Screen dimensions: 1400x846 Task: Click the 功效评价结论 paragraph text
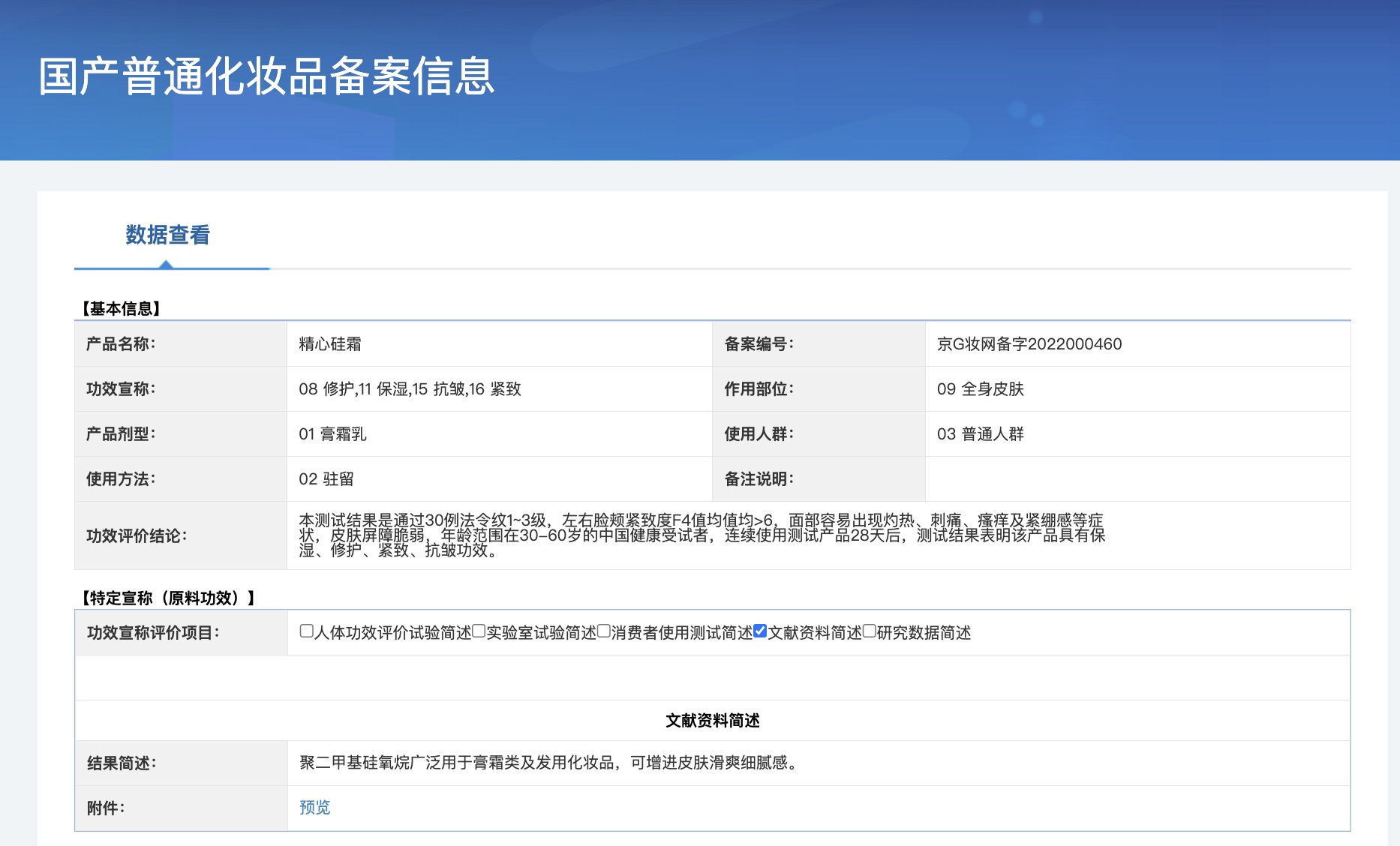tap(702, 535)
